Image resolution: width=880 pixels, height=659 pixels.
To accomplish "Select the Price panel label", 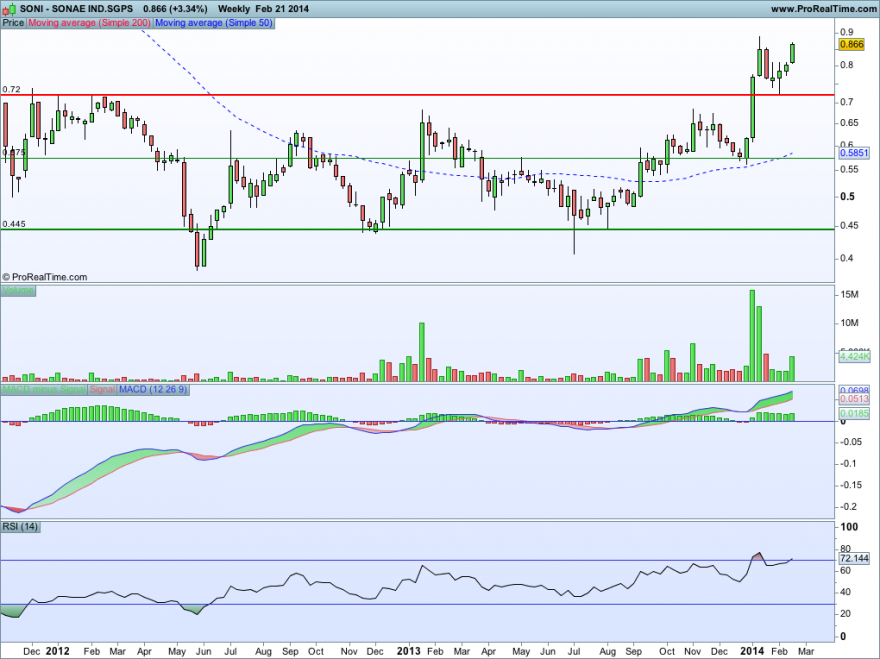I will (x=12, y=22).
